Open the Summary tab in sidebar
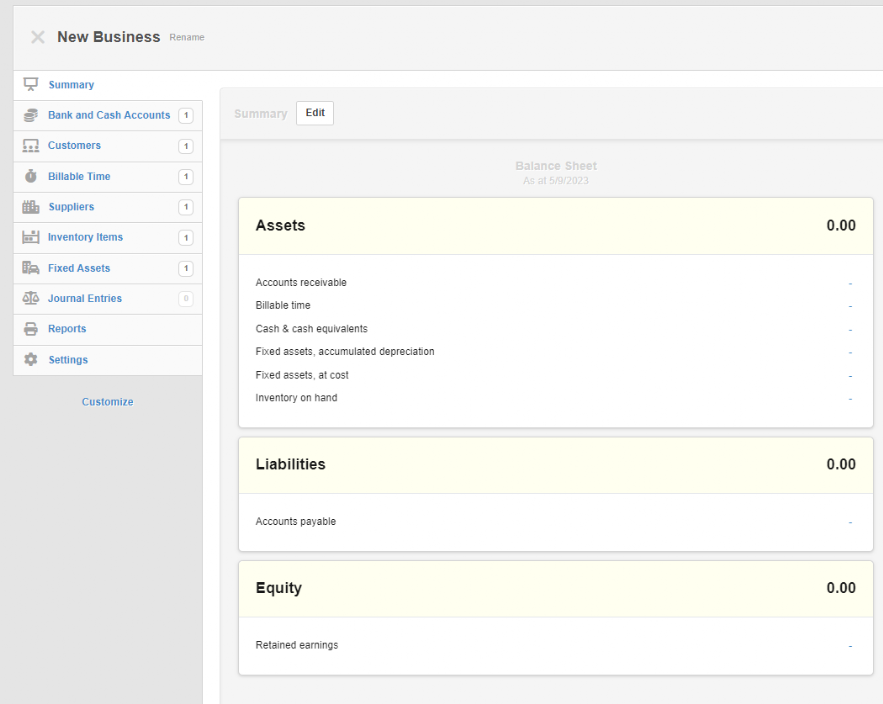Image resolution: width=883 pixels, height=704 pixels. pyautogui.click(x=108, y=85)
